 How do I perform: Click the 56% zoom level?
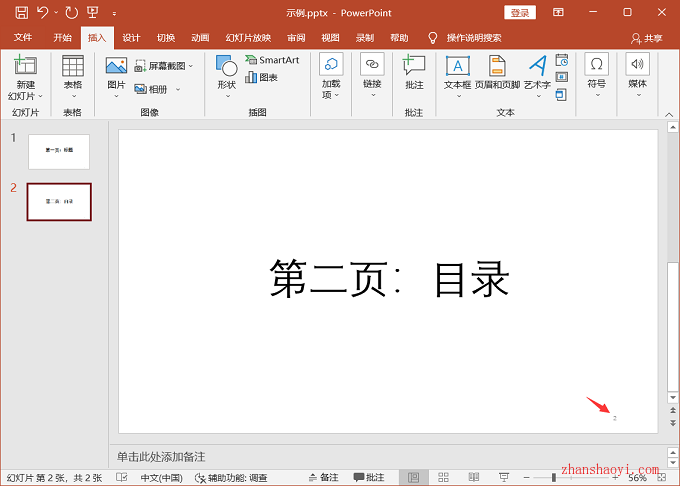(x=637, y=478)
